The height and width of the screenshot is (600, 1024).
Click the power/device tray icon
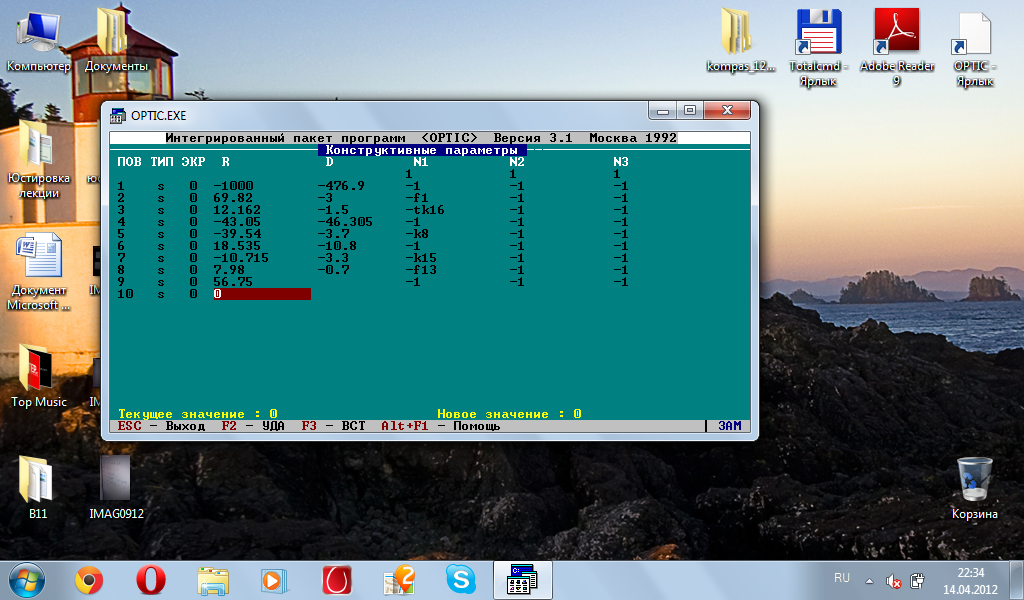click(x=917, y=580)
